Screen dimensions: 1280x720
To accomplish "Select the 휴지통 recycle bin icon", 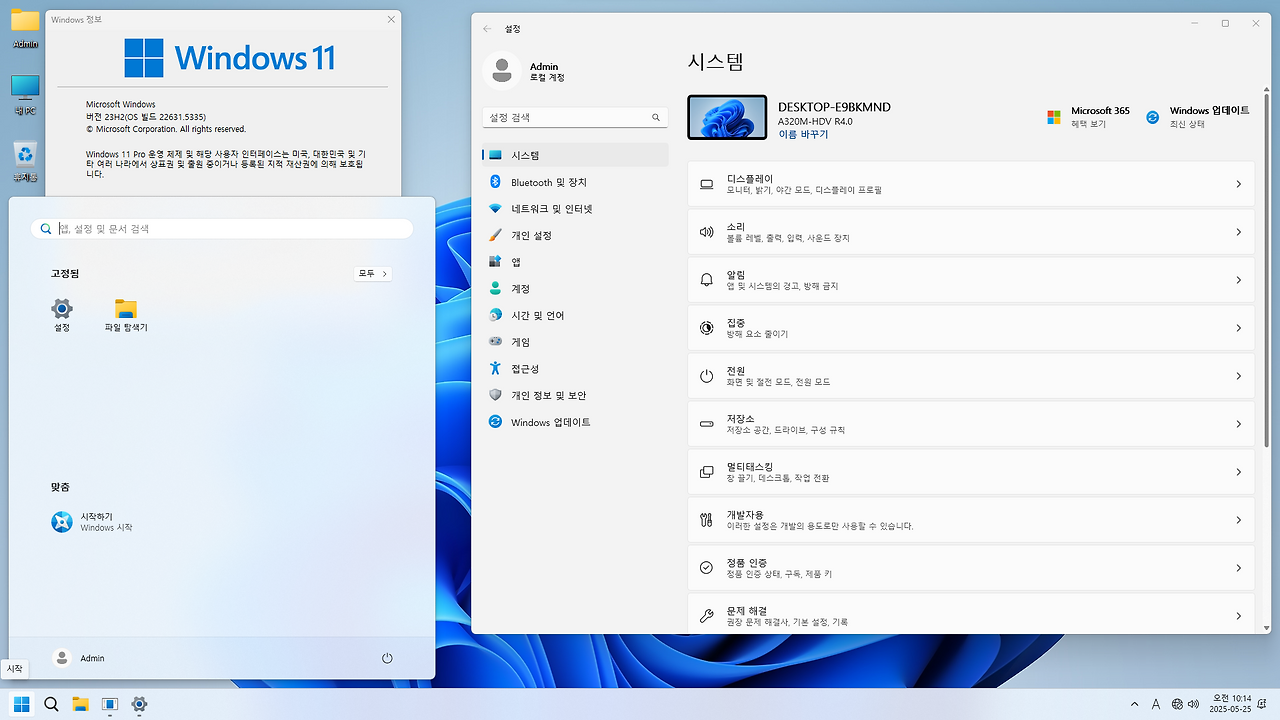I will point(25,162).
